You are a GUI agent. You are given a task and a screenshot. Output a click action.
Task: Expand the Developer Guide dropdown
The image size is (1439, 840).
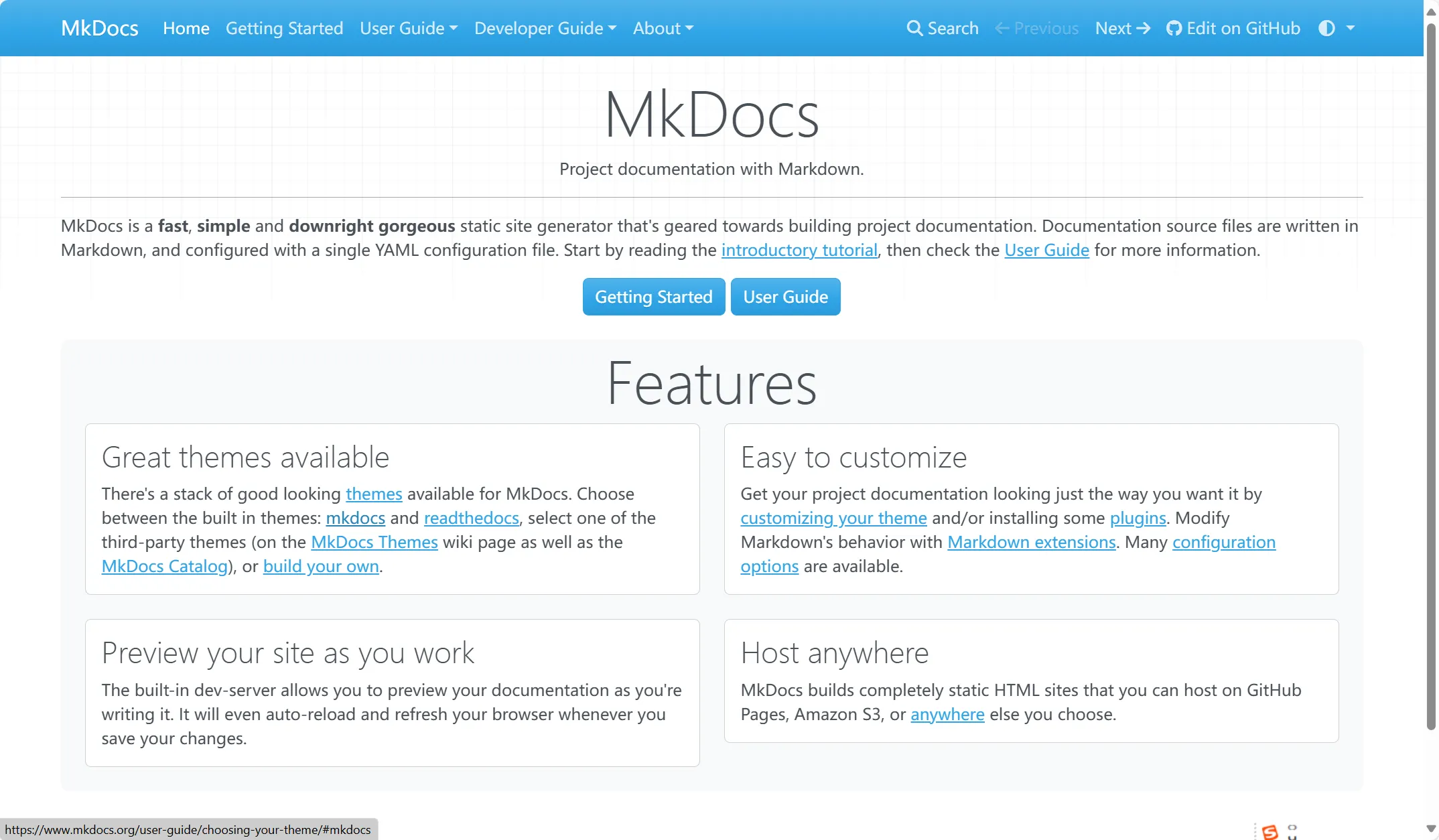coord(545,28)
